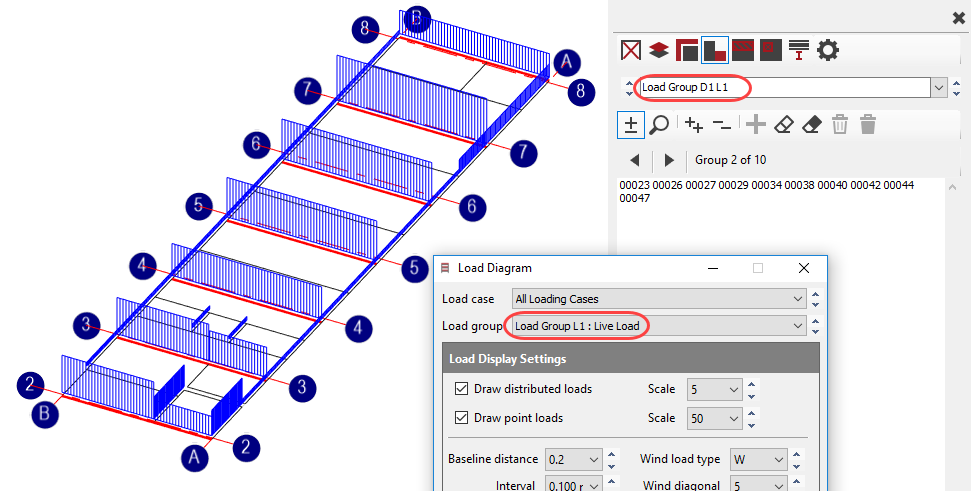Step the distributed loads Scale spinner
Screen dimensions: 971x491
pos(751,389)
